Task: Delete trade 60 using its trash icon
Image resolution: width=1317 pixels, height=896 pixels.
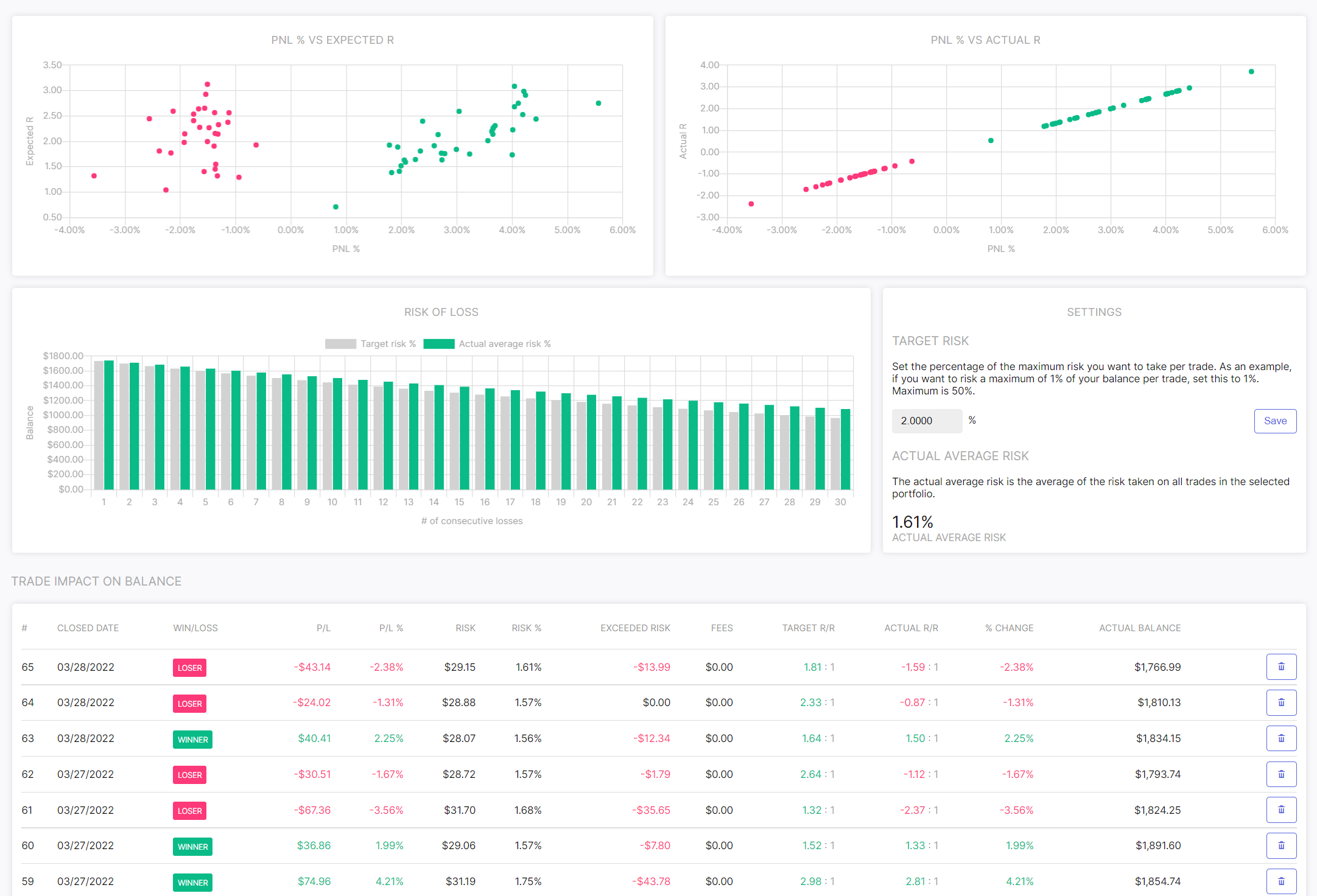Action: coord(1281,845)
